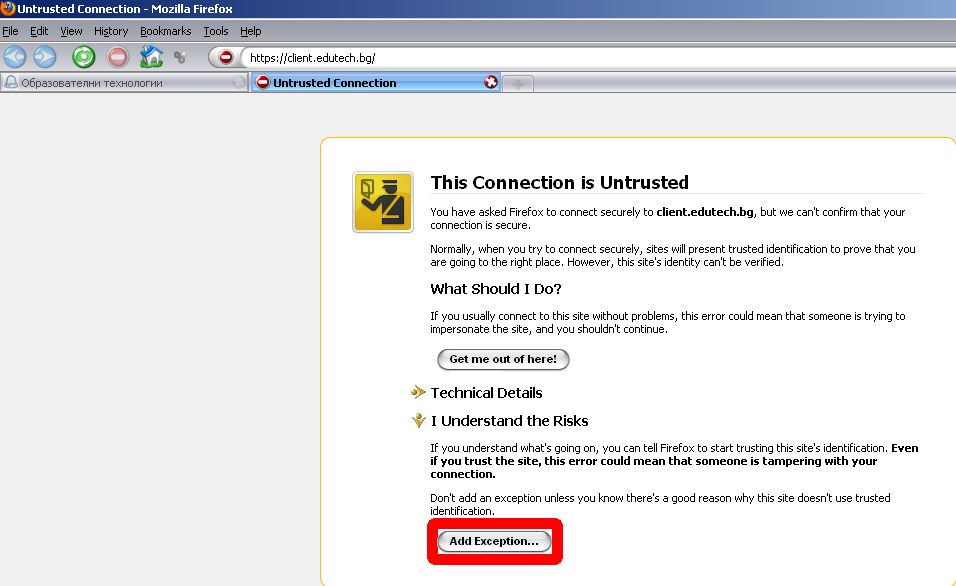Click the Firefox logo in the title bar
956x586 pixels.
click(8, 9)
